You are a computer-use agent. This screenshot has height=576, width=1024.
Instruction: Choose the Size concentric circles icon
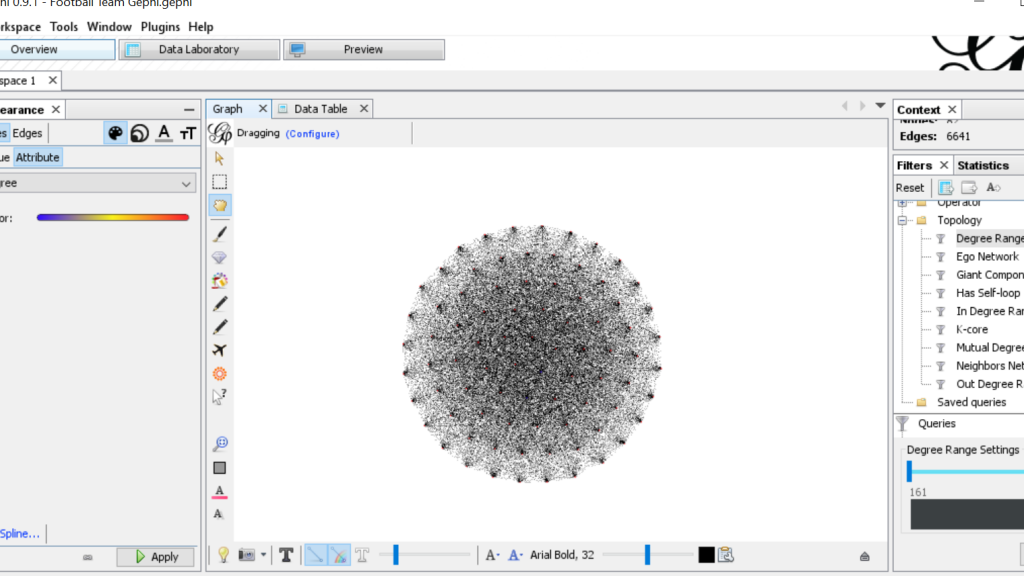click(x=140, y=133)
